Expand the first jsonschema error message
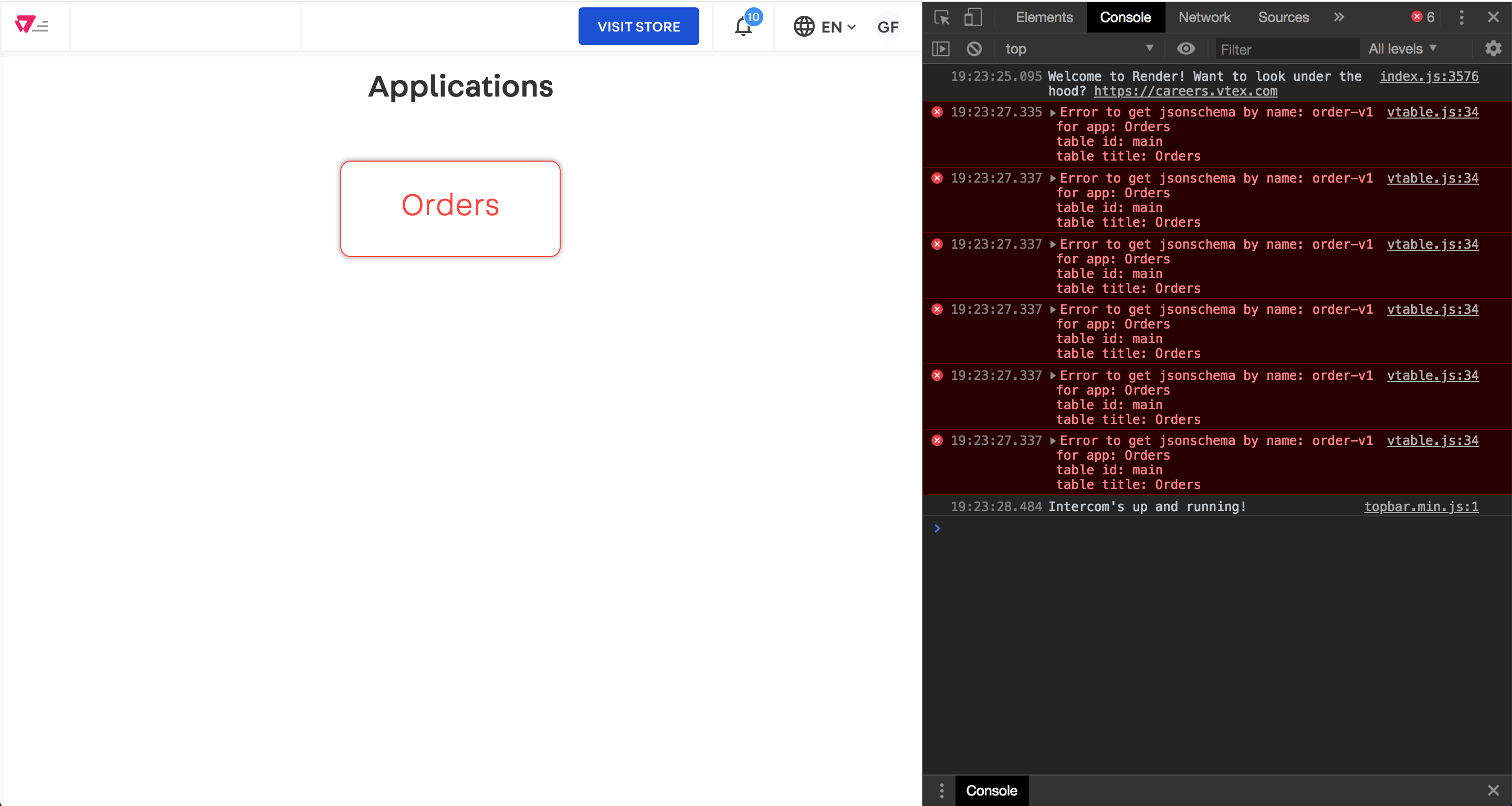Screen dimensions: 1512x806 pyautogui.click(x=1053, y=113)
